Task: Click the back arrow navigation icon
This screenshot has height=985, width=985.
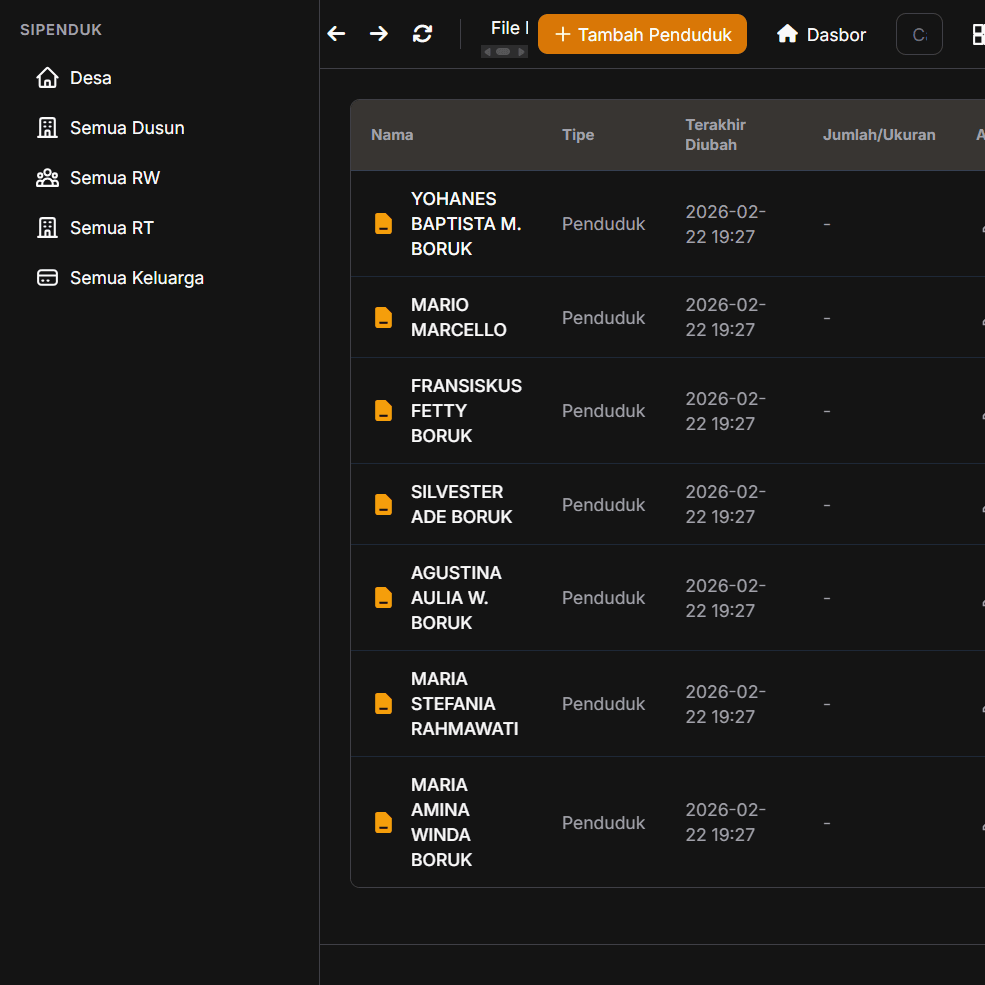Action: click(336, 34)
